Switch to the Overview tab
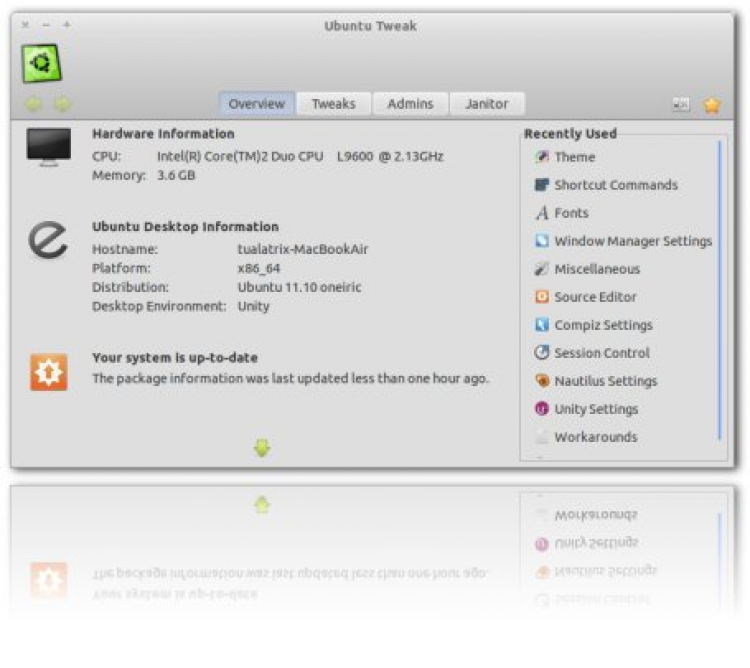The height and width of the screenshot is (668, 750). pyautogui.click(x=257, y=104)
